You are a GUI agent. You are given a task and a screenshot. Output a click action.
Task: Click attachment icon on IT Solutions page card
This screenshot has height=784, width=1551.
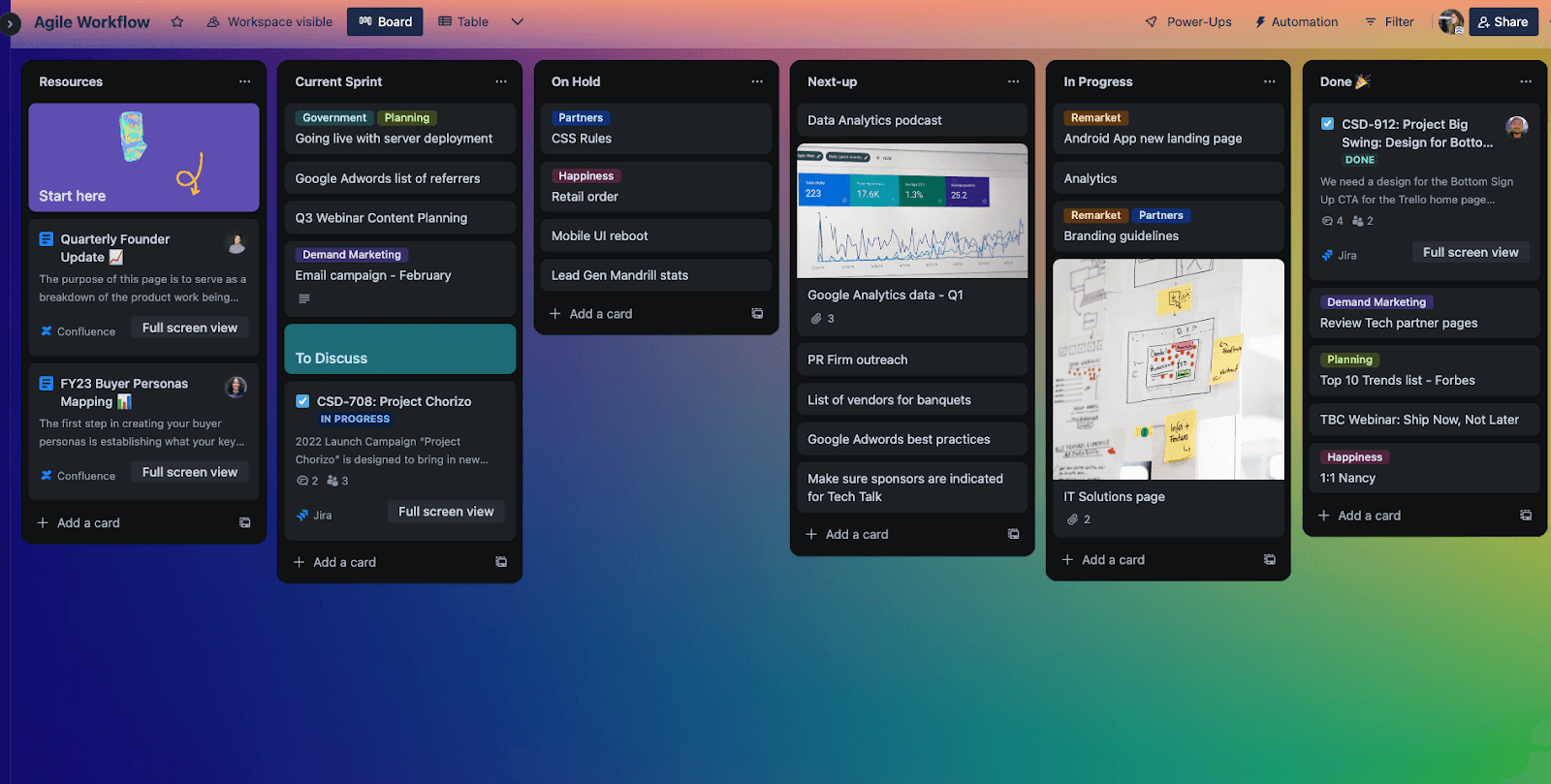1072,519
